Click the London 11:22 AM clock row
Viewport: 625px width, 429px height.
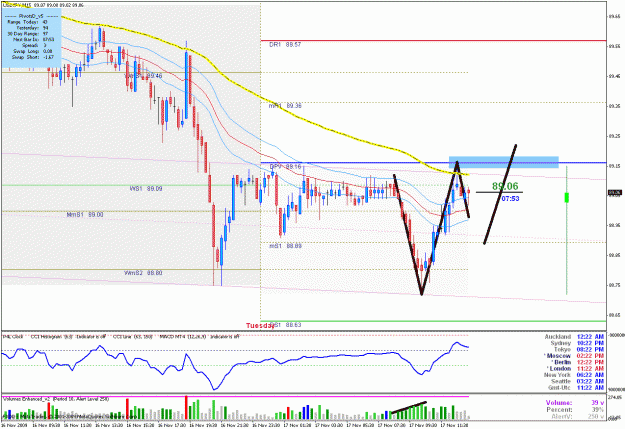(575, 369)
